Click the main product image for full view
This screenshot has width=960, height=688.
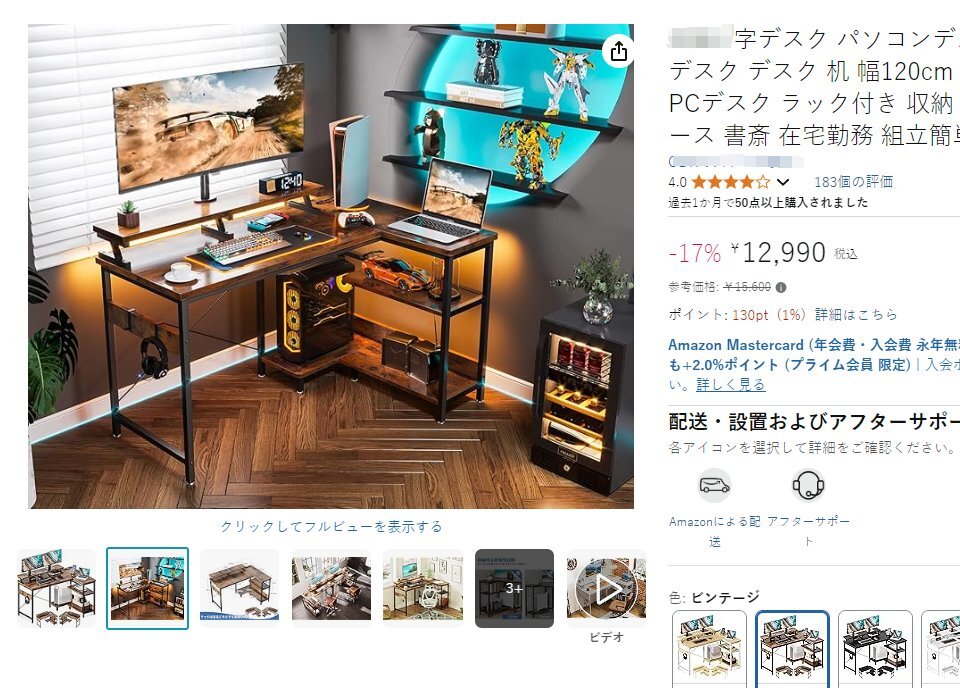click(x=331, y=266)
